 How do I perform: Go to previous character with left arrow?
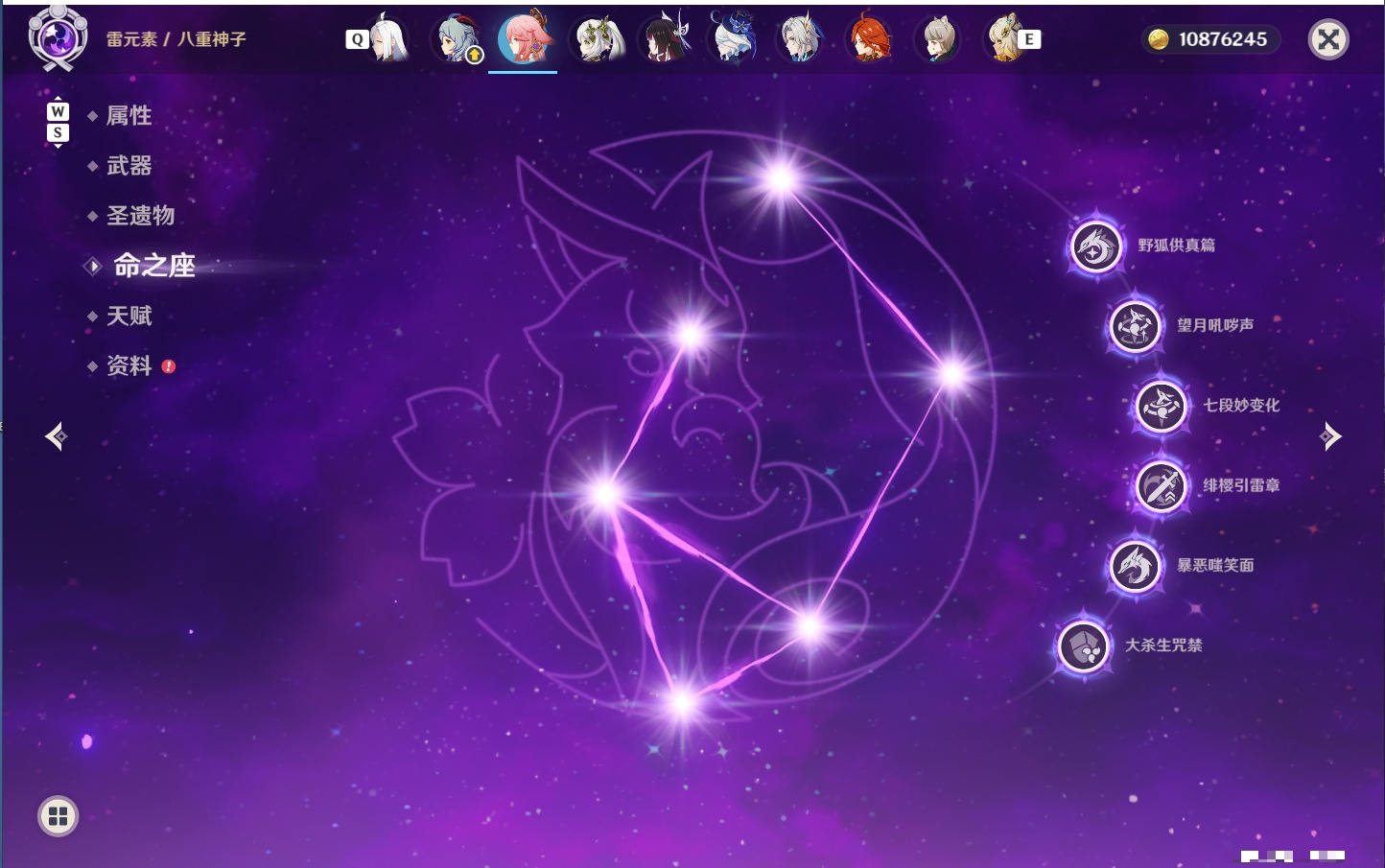point(57,436)
